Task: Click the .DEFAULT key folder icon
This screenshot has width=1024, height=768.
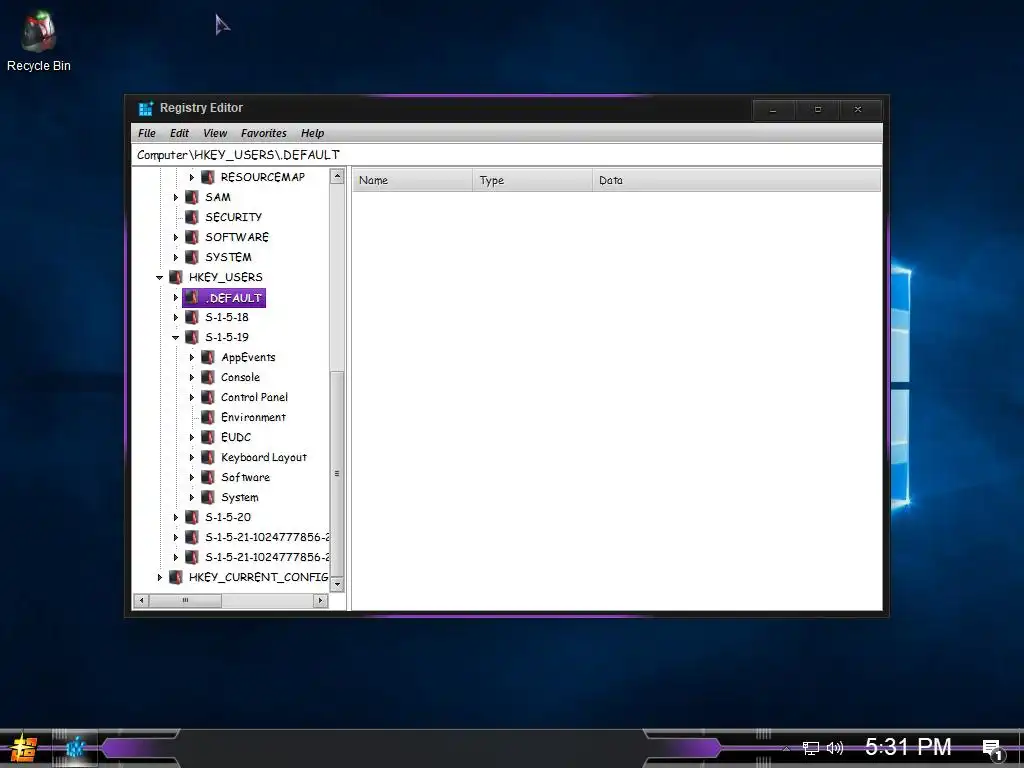Action: tap(192, 298)
